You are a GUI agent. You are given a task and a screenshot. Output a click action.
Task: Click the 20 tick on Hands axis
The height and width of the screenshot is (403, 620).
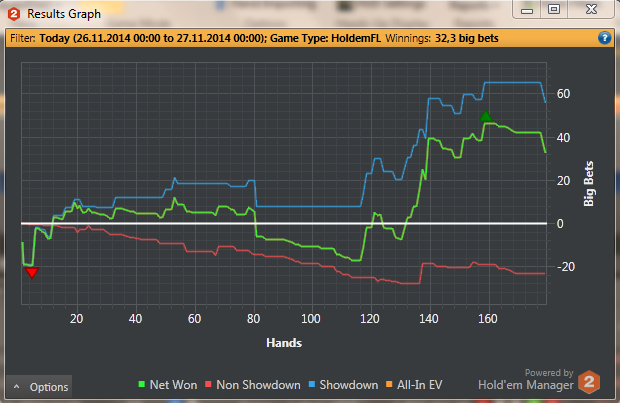click(77, 319)
